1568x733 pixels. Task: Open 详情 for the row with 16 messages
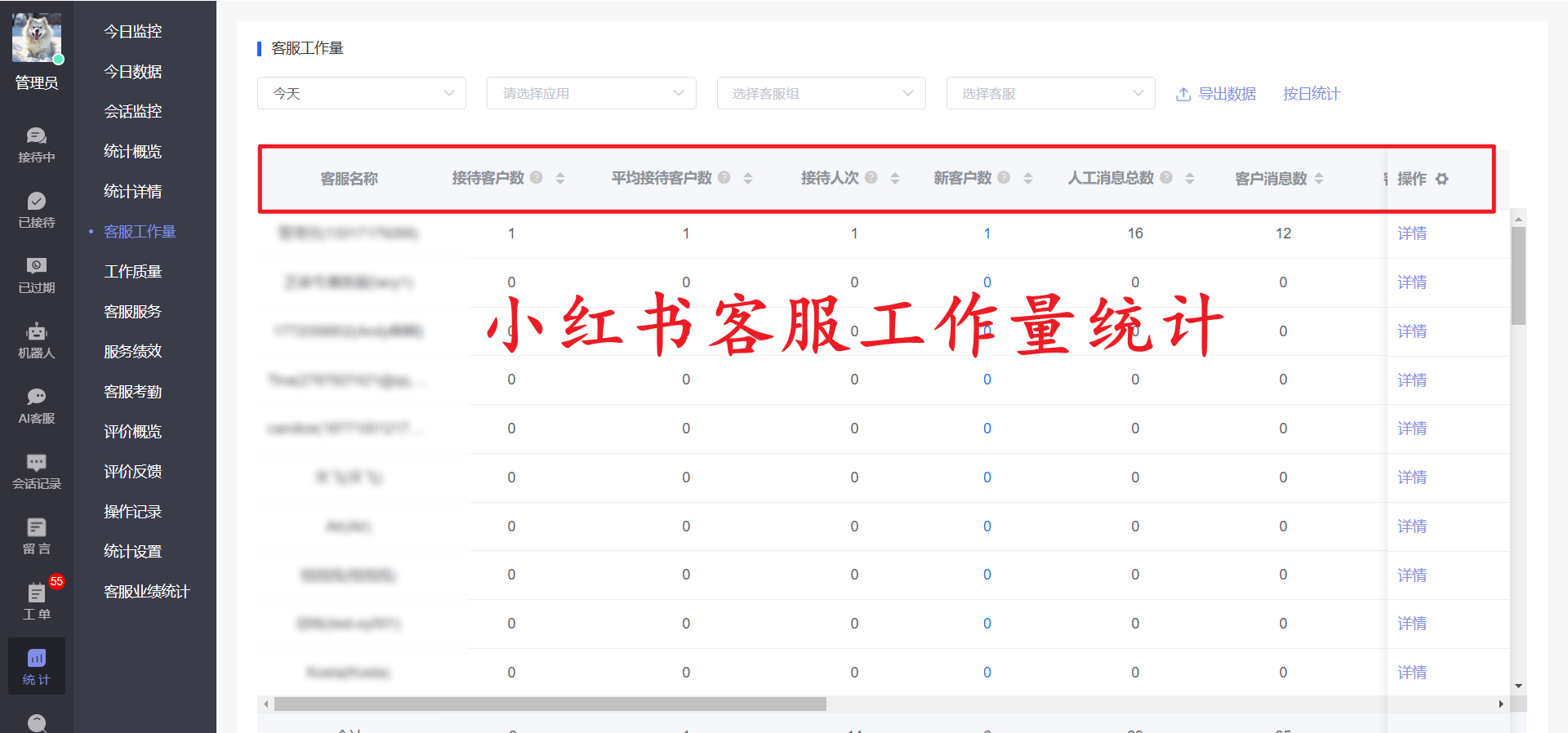(x=1412, y=233)
